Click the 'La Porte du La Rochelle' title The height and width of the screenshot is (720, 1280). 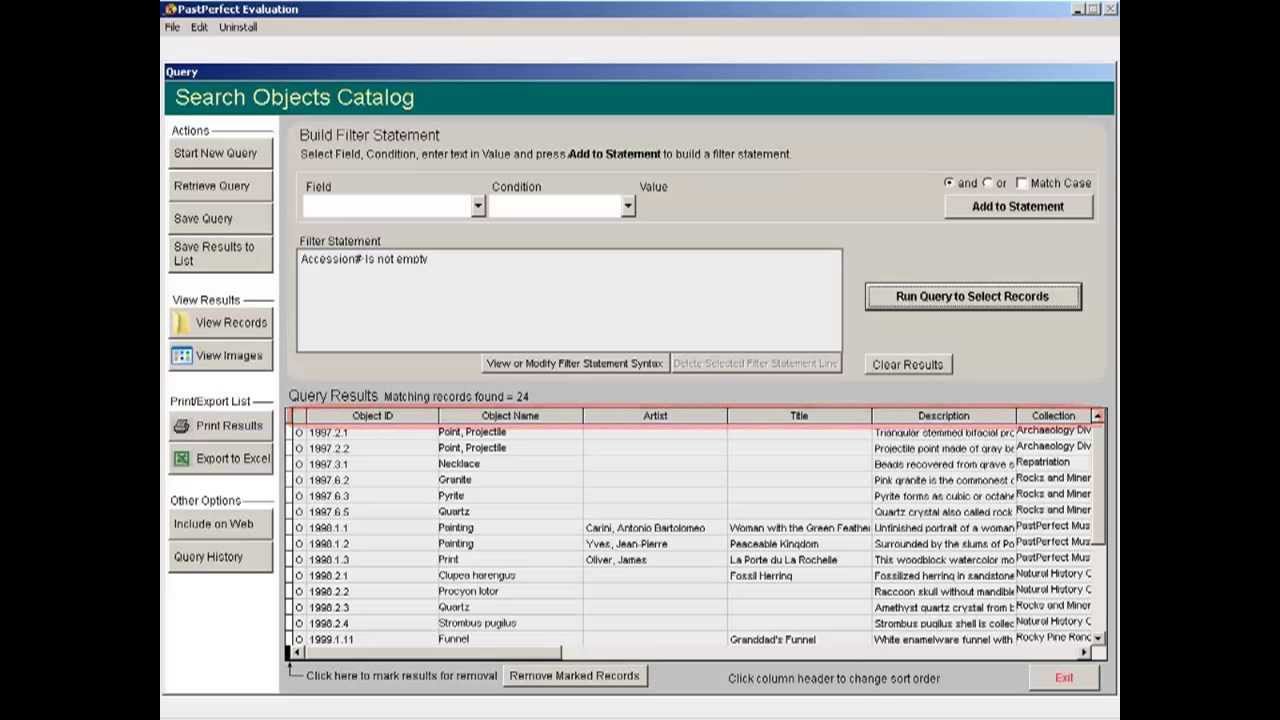point(799,560)
